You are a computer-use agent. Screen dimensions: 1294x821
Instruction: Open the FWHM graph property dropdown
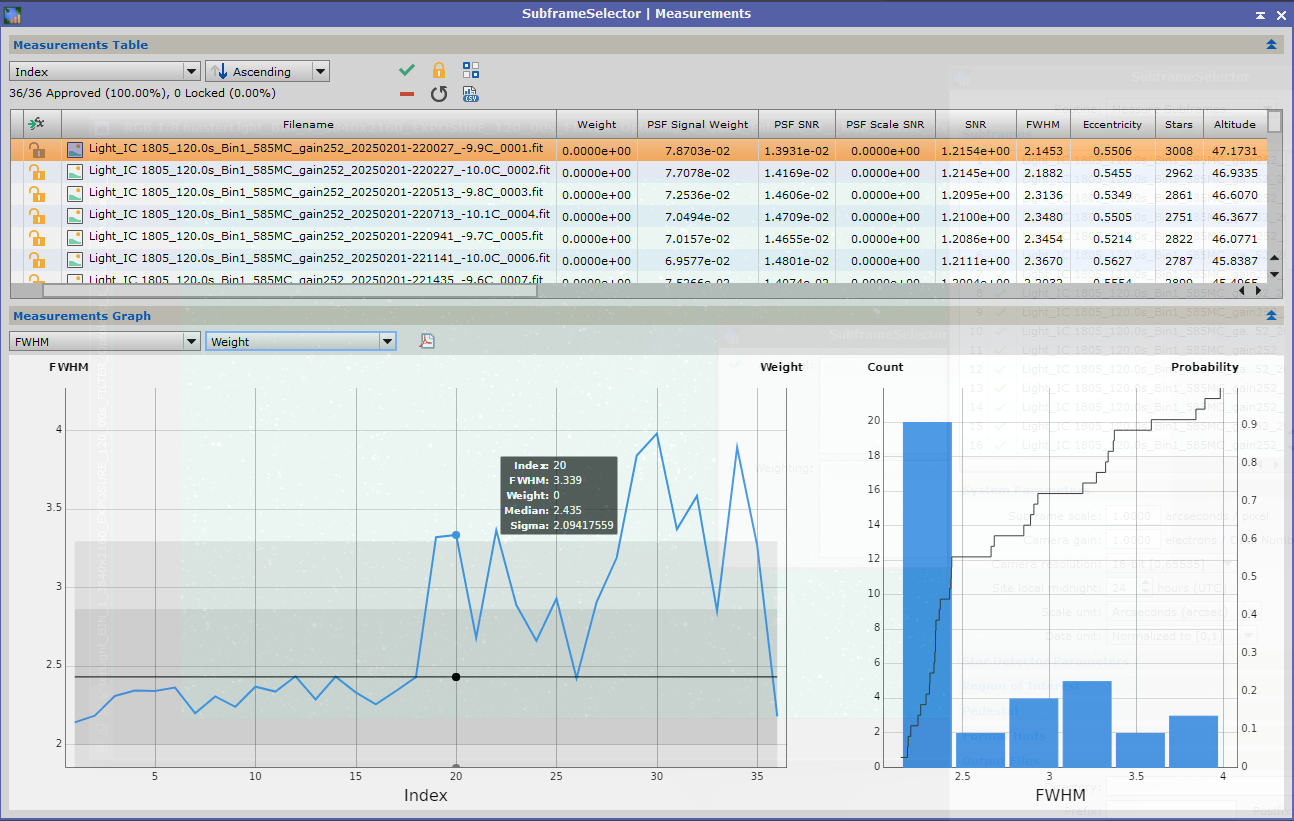105,341
